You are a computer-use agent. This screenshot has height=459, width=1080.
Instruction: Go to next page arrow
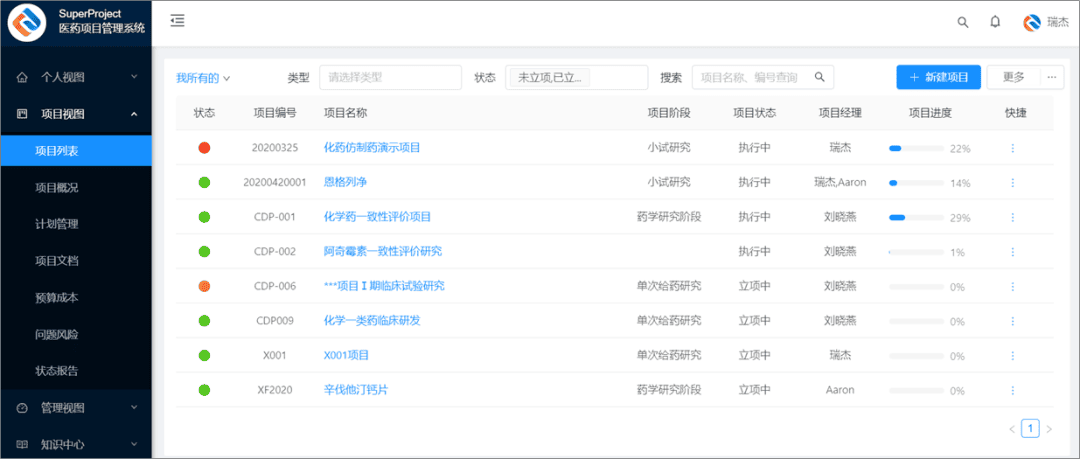tap(1049, 429)
